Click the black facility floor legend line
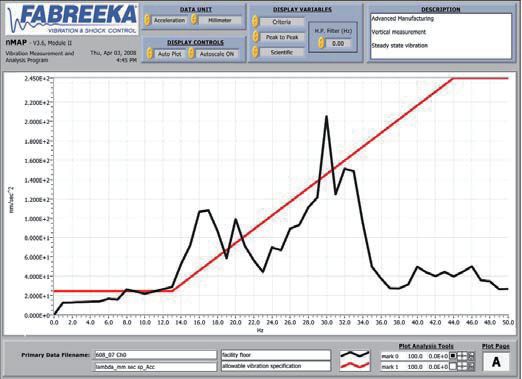 (354, 354)
